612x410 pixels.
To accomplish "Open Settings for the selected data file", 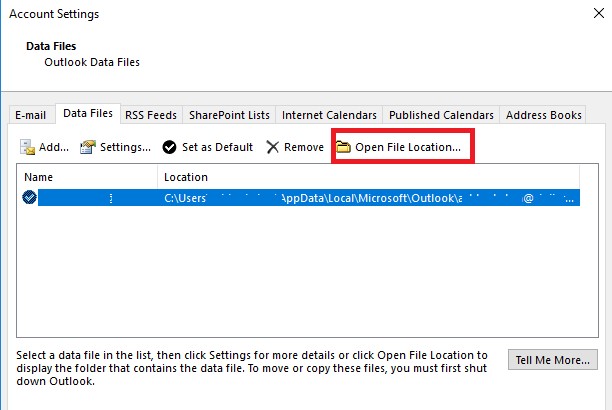I will (x=115, y=147).
